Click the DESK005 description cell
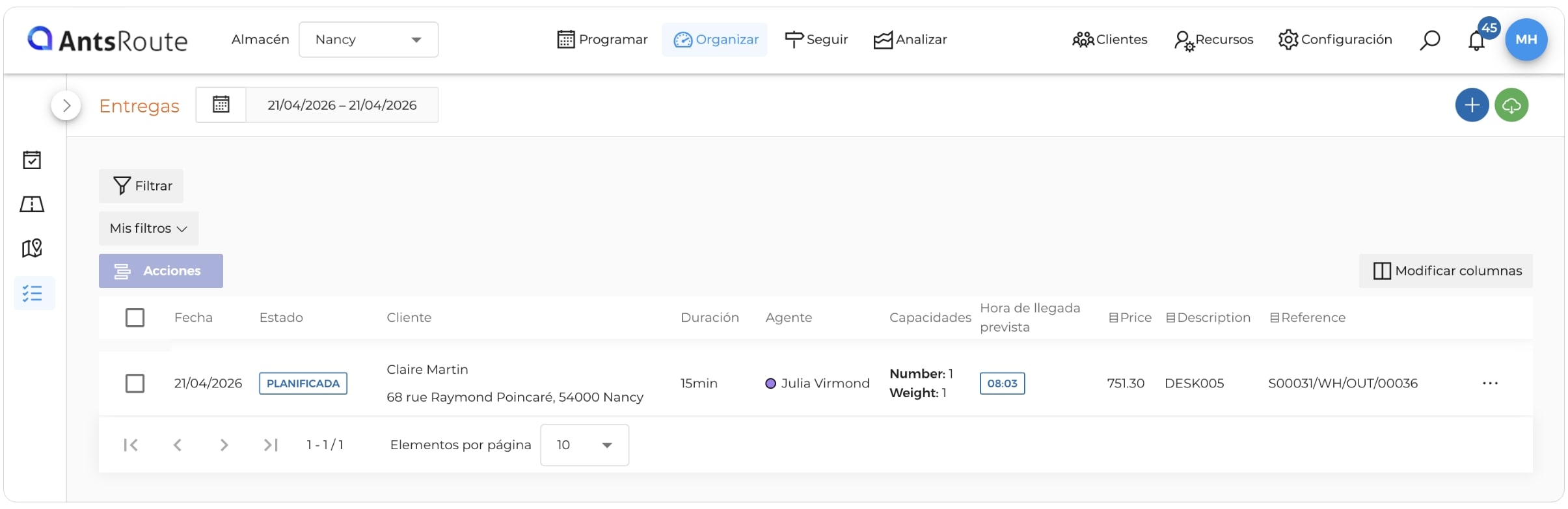The image size is (1568, 509). (x=1195, y=384)
